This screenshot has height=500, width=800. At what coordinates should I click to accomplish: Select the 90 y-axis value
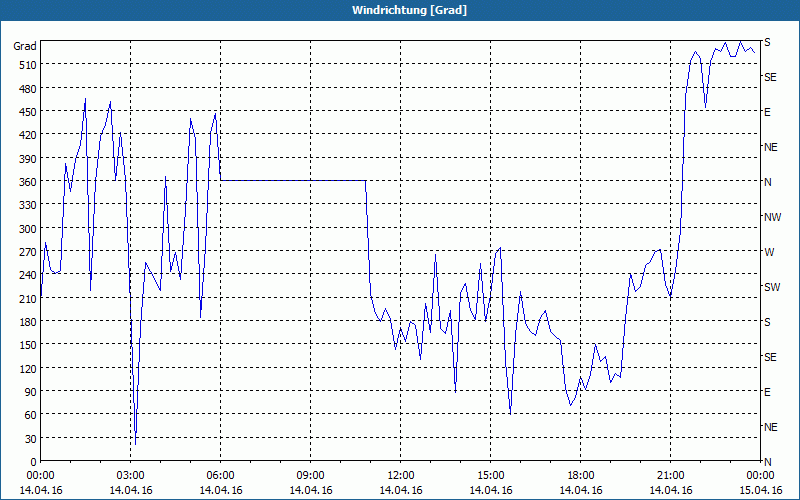[x=31, y=392]
